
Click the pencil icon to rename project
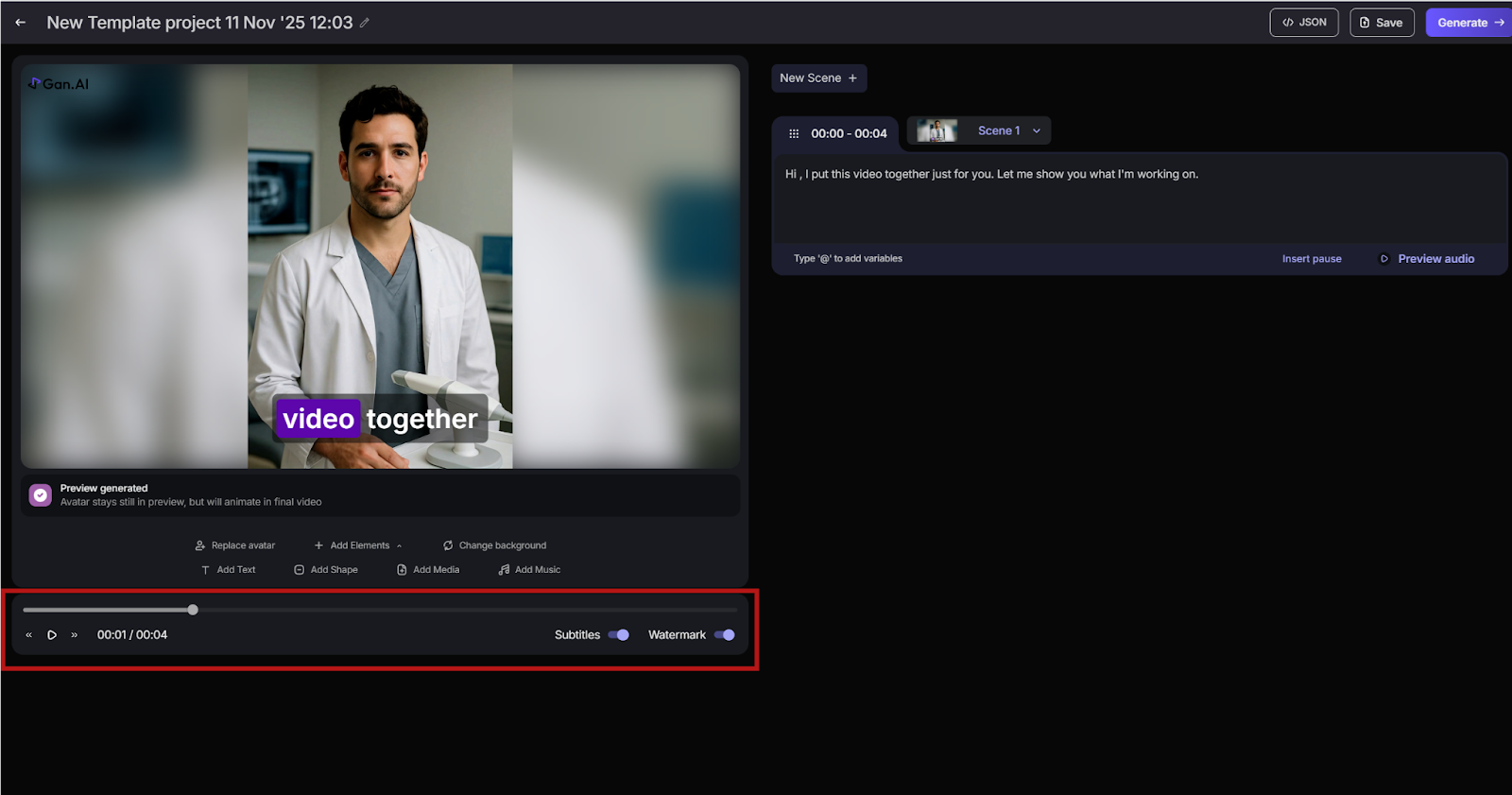tap(365, 23)
